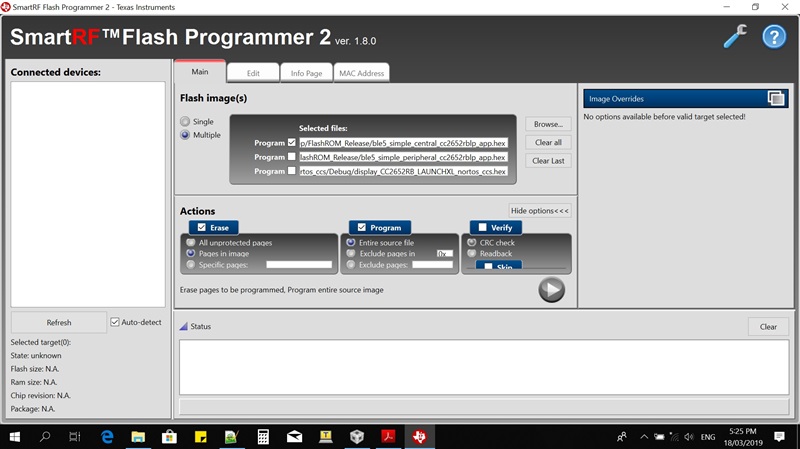Viewport: 800px width, 449px height.
Task: Open the Info Page tab
Action: (306, 73)
